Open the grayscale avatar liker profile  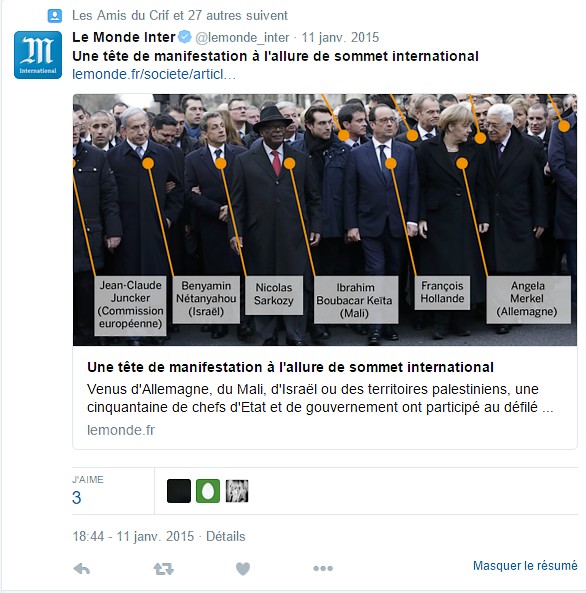coord(237,491)
